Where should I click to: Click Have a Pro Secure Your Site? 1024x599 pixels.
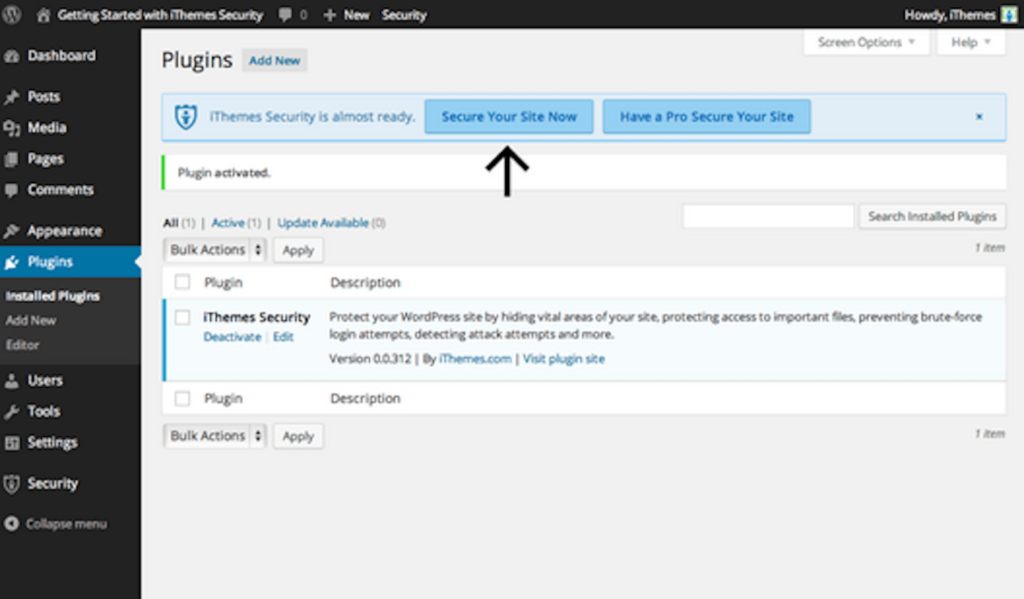coord(707,117)
